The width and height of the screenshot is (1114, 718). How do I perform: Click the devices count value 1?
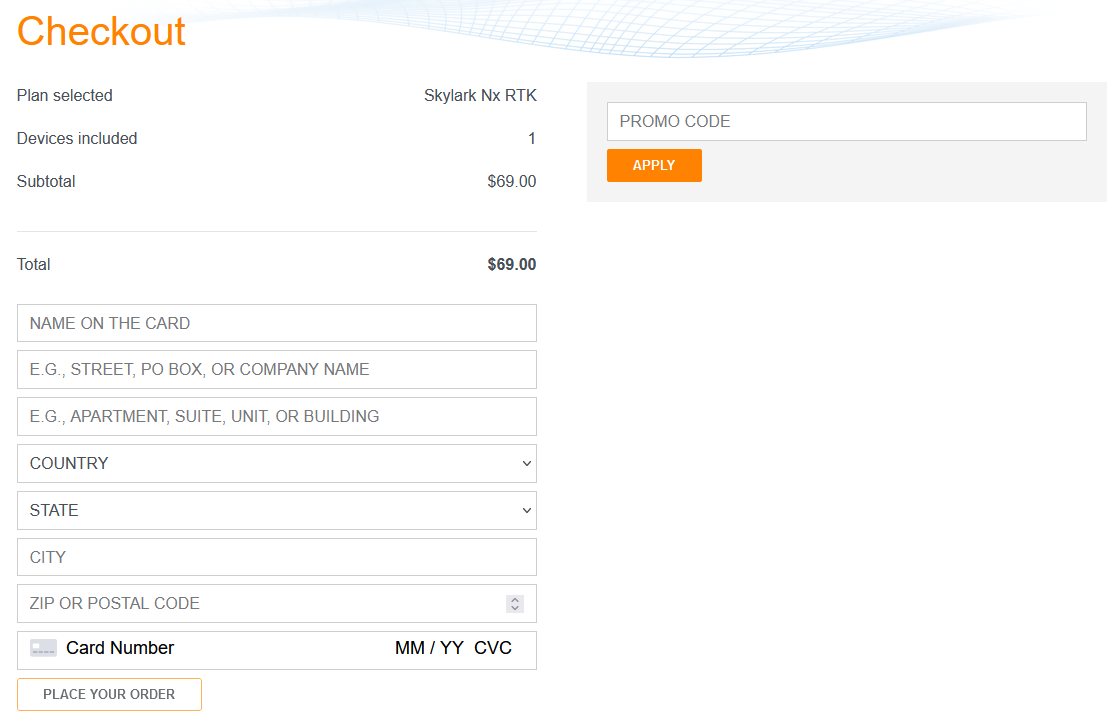click(x=531, y=138)
